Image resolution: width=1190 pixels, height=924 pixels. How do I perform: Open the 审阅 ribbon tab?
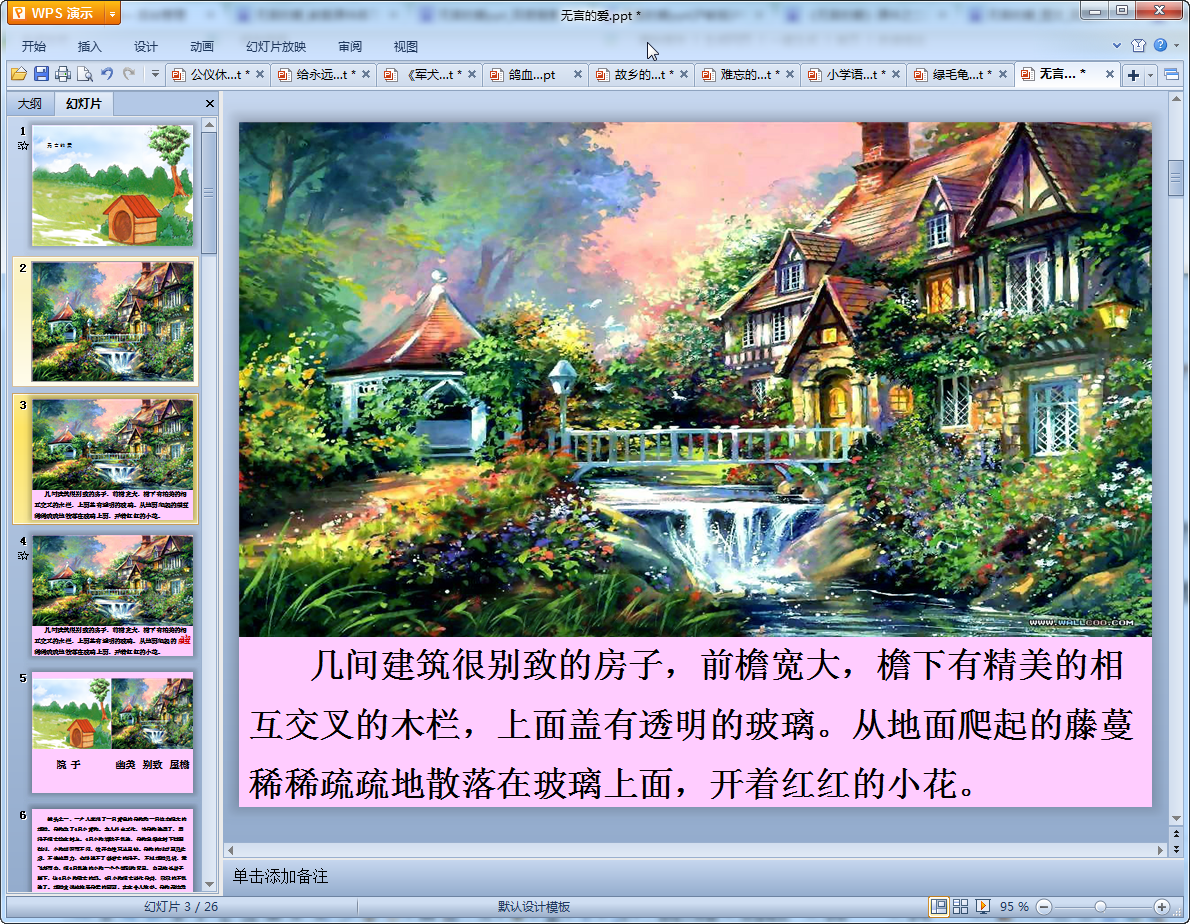tap(349, 46)
